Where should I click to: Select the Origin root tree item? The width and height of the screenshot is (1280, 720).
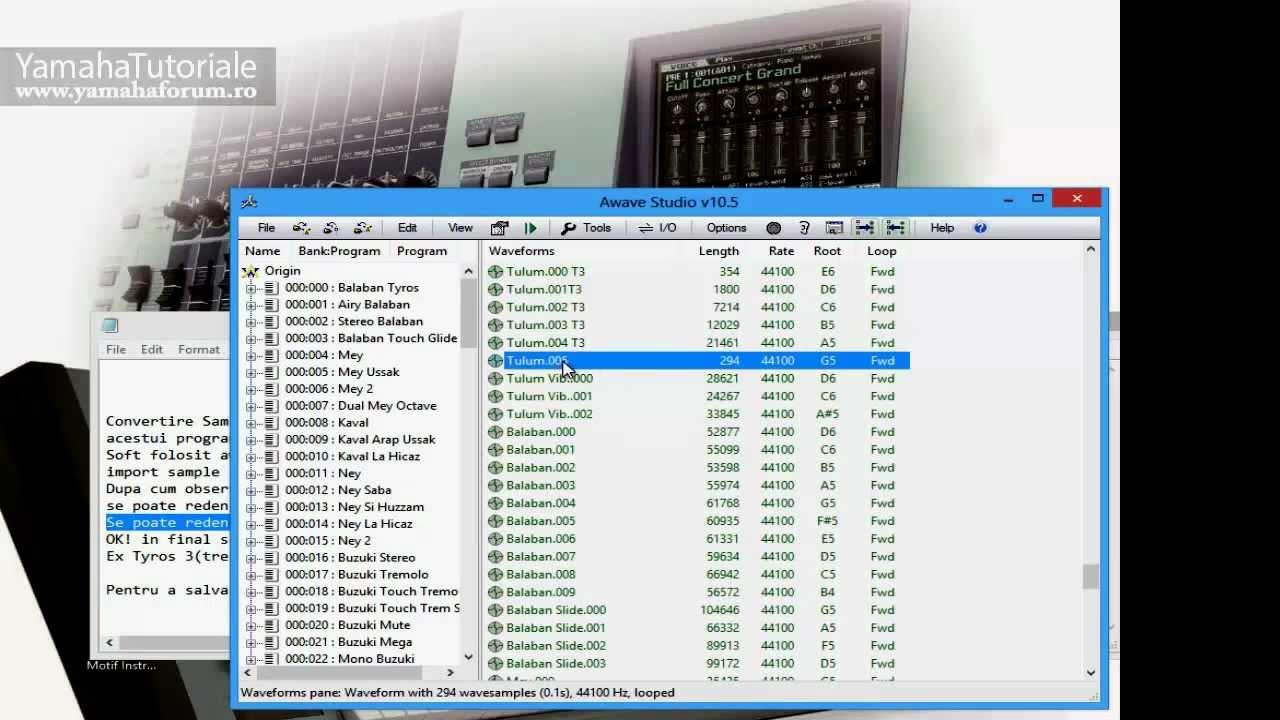(282, 271)
